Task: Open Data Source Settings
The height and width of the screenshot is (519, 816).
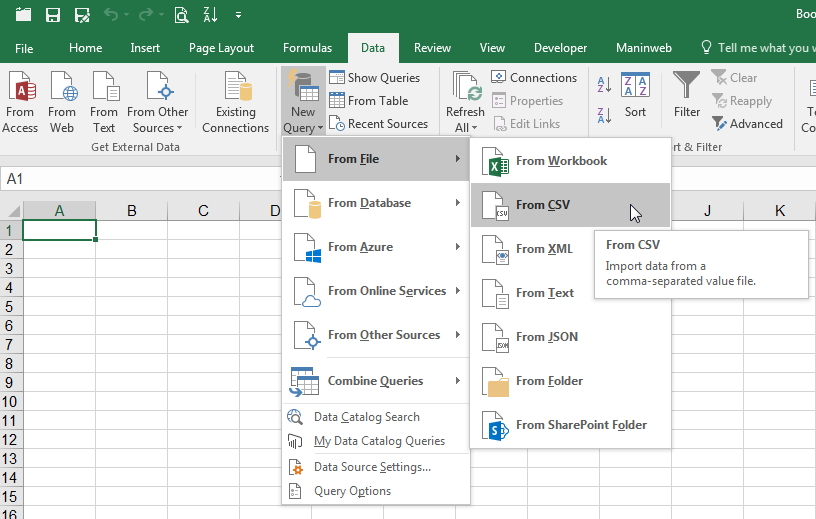Action: click(x=372, y=467)
